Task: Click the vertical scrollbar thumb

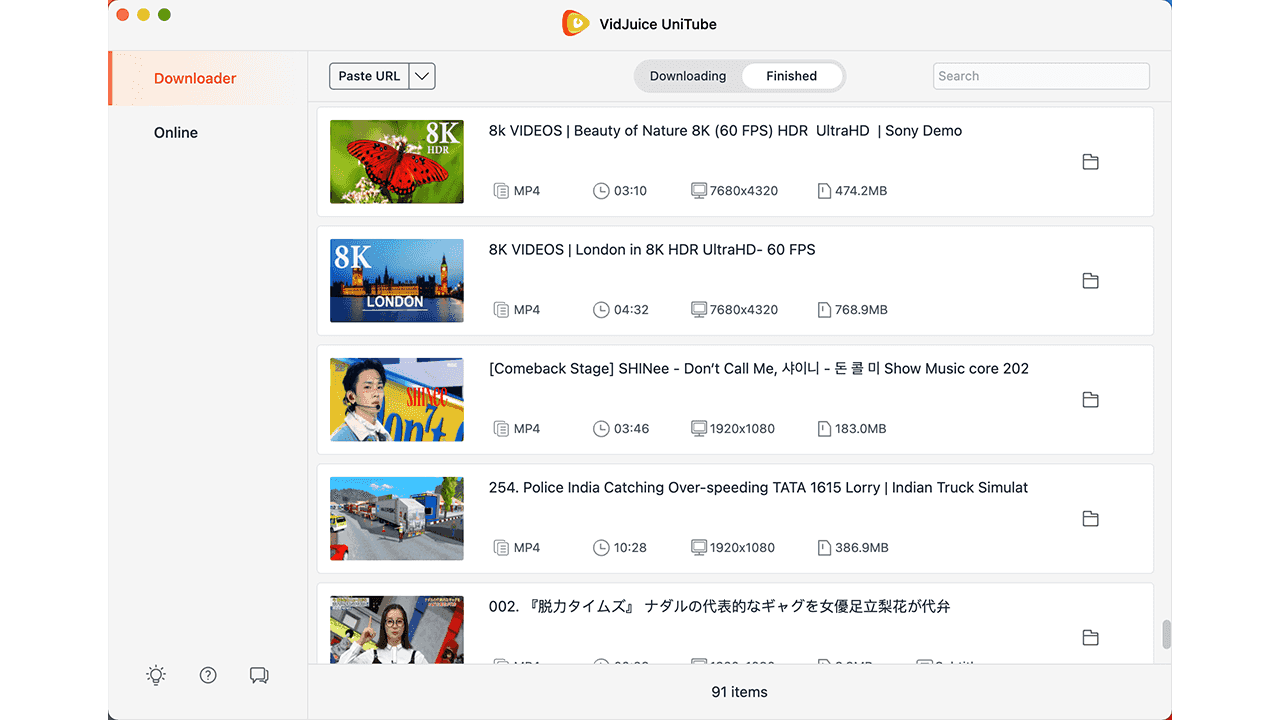Action: point(1166,635)
